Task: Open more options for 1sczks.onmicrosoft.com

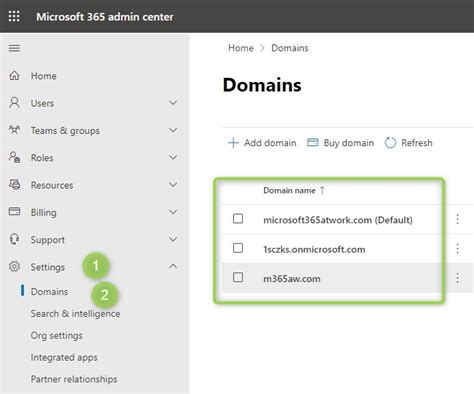Action: click(x=457, y=248)
